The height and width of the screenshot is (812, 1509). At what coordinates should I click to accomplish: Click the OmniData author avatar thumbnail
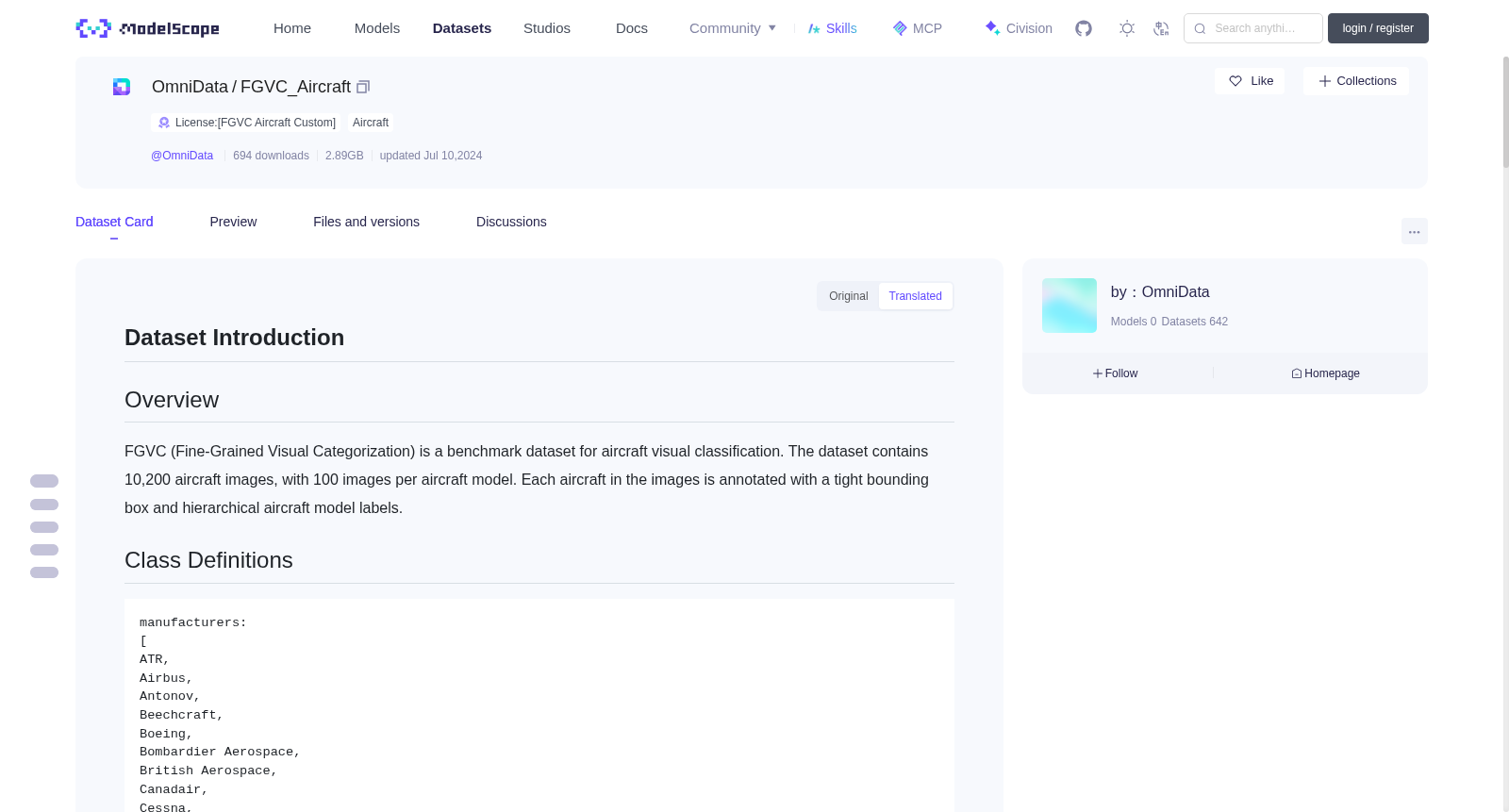(x=1070, y=306)
